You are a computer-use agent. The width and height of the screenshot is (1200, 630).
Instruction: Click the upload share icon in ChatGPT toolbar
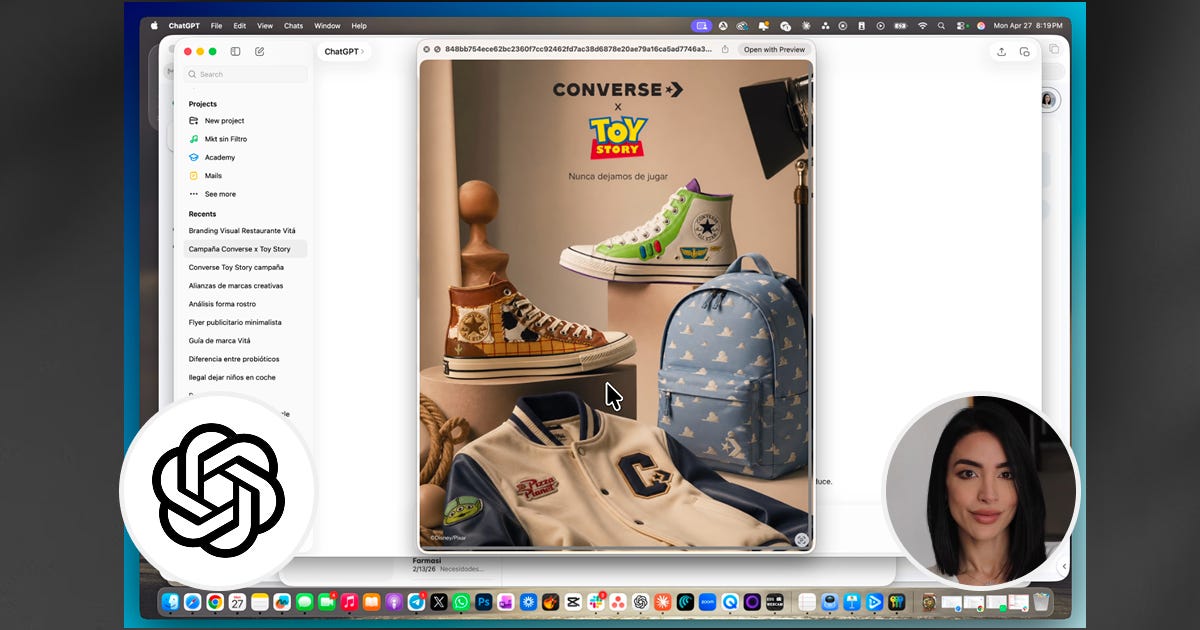click(1001, 51)
